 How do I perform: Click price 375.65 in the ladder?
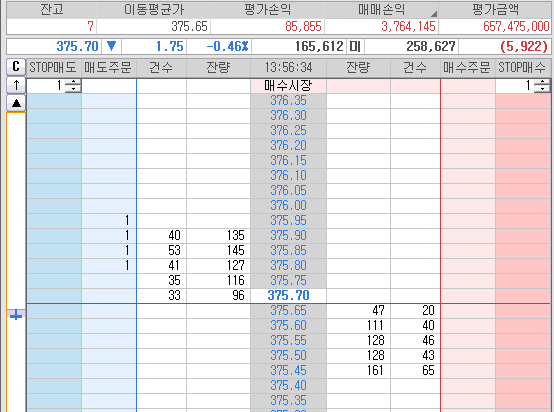[x=288, y=311]
